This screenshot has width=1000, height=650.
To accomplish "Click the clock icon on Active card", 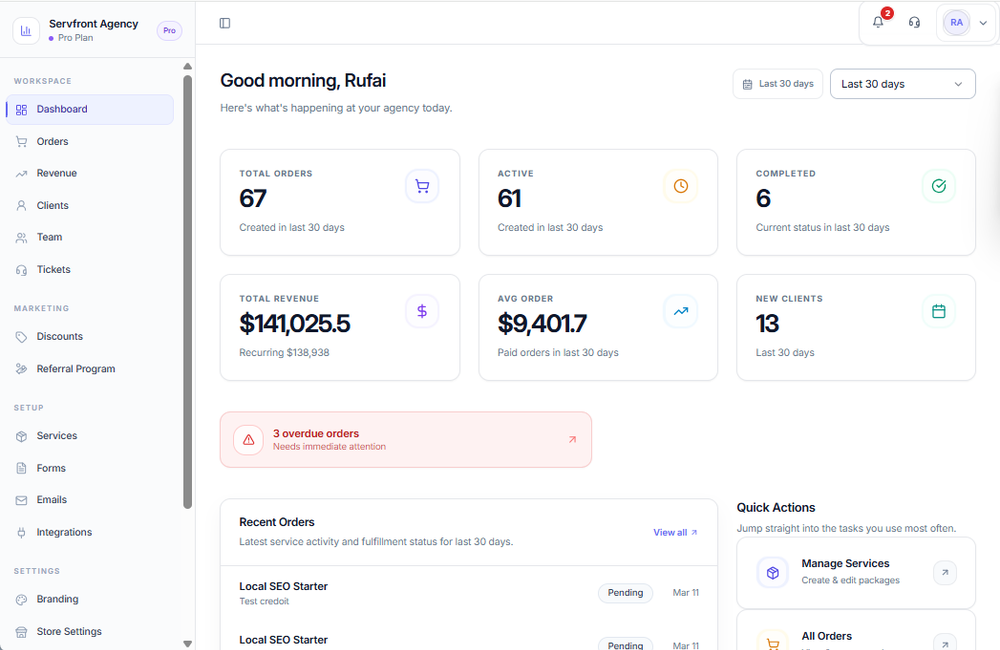I will pos(680,185).
